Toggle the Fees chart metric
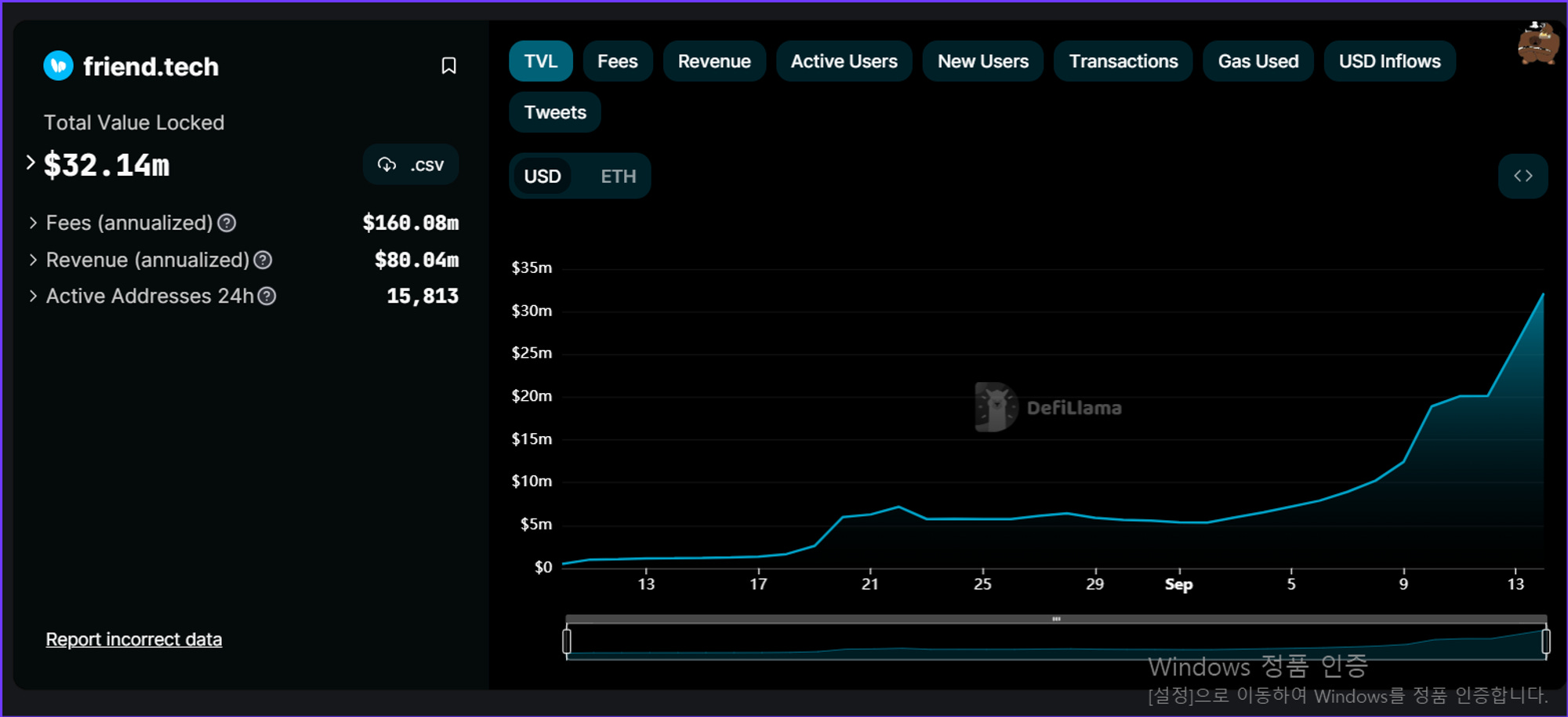The height and width of the screenshot is (717, 1568). click(x=618, y=61)
